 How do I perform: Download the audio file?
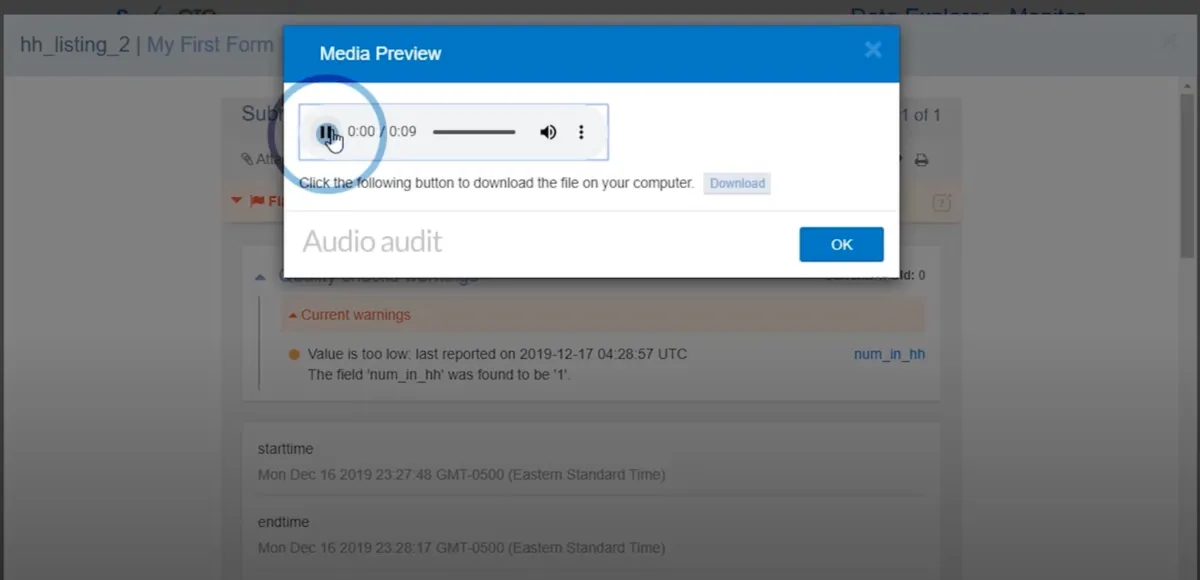coord(737,183)
